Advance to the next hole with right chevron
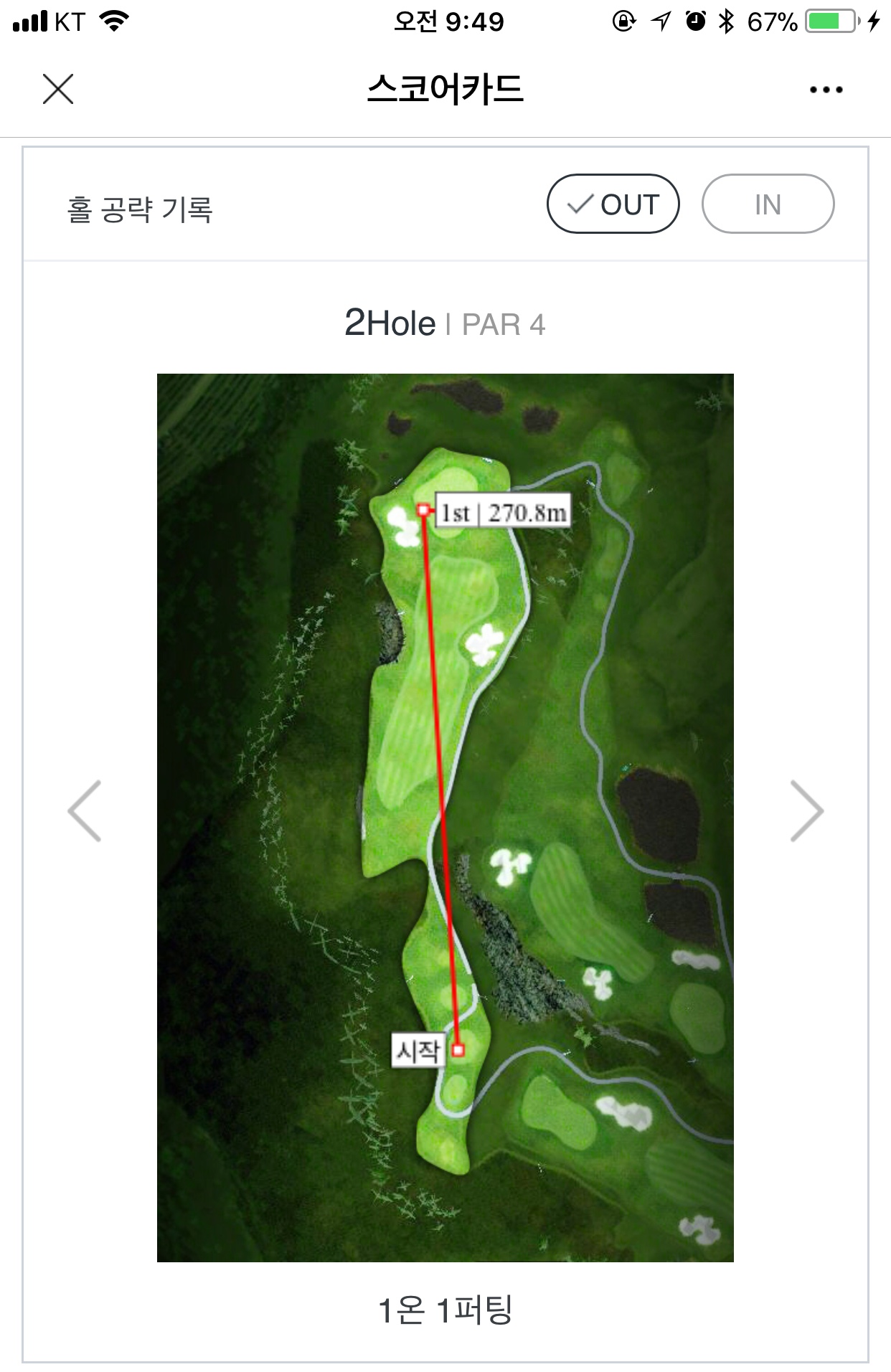The image size is (891, 1372). pos(806,810)
